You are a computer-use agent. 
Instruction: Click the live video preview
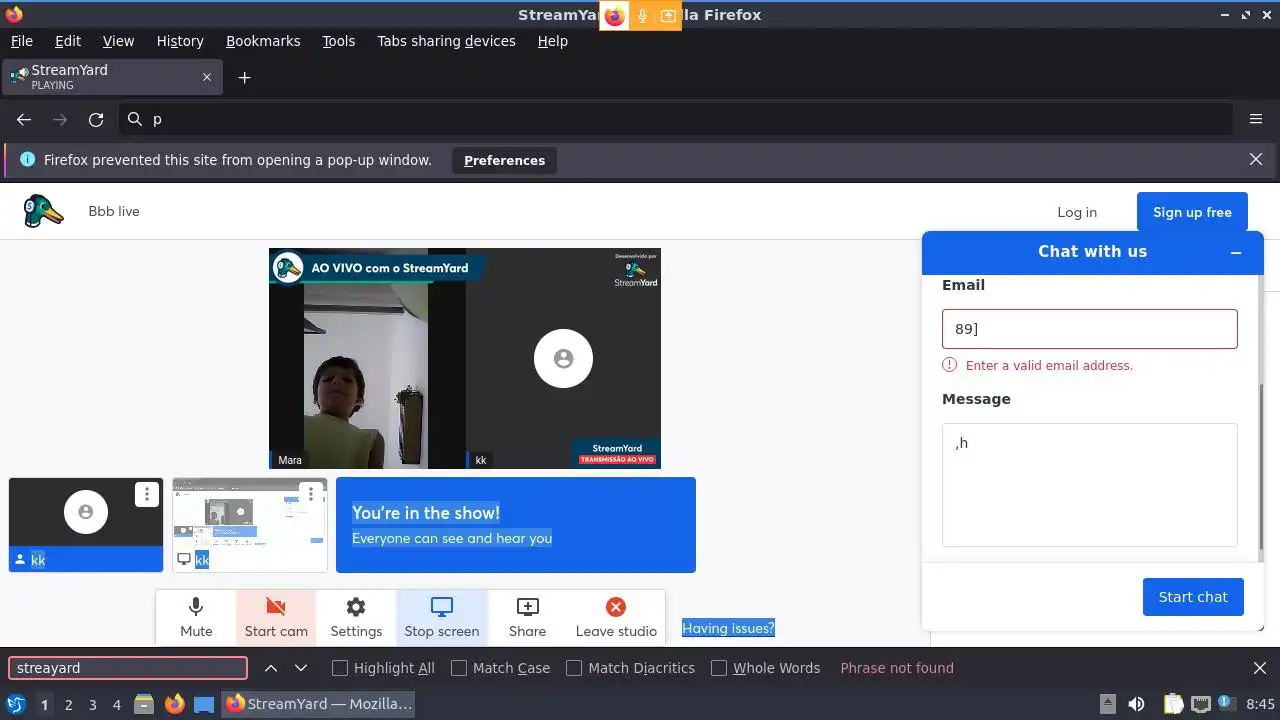pos(465,358)
